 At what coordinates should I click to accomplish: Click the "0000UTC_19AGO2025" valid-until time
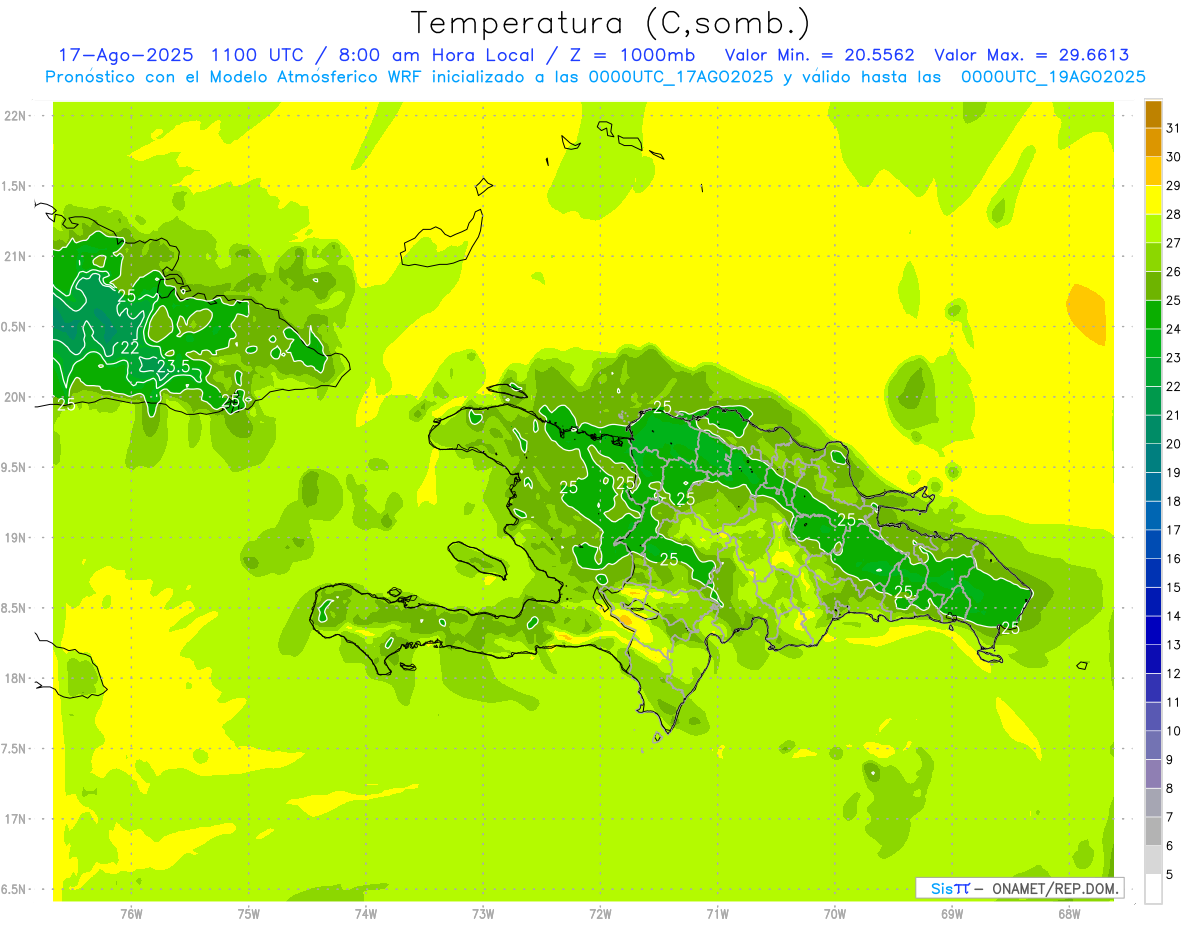click(1053, 77)
